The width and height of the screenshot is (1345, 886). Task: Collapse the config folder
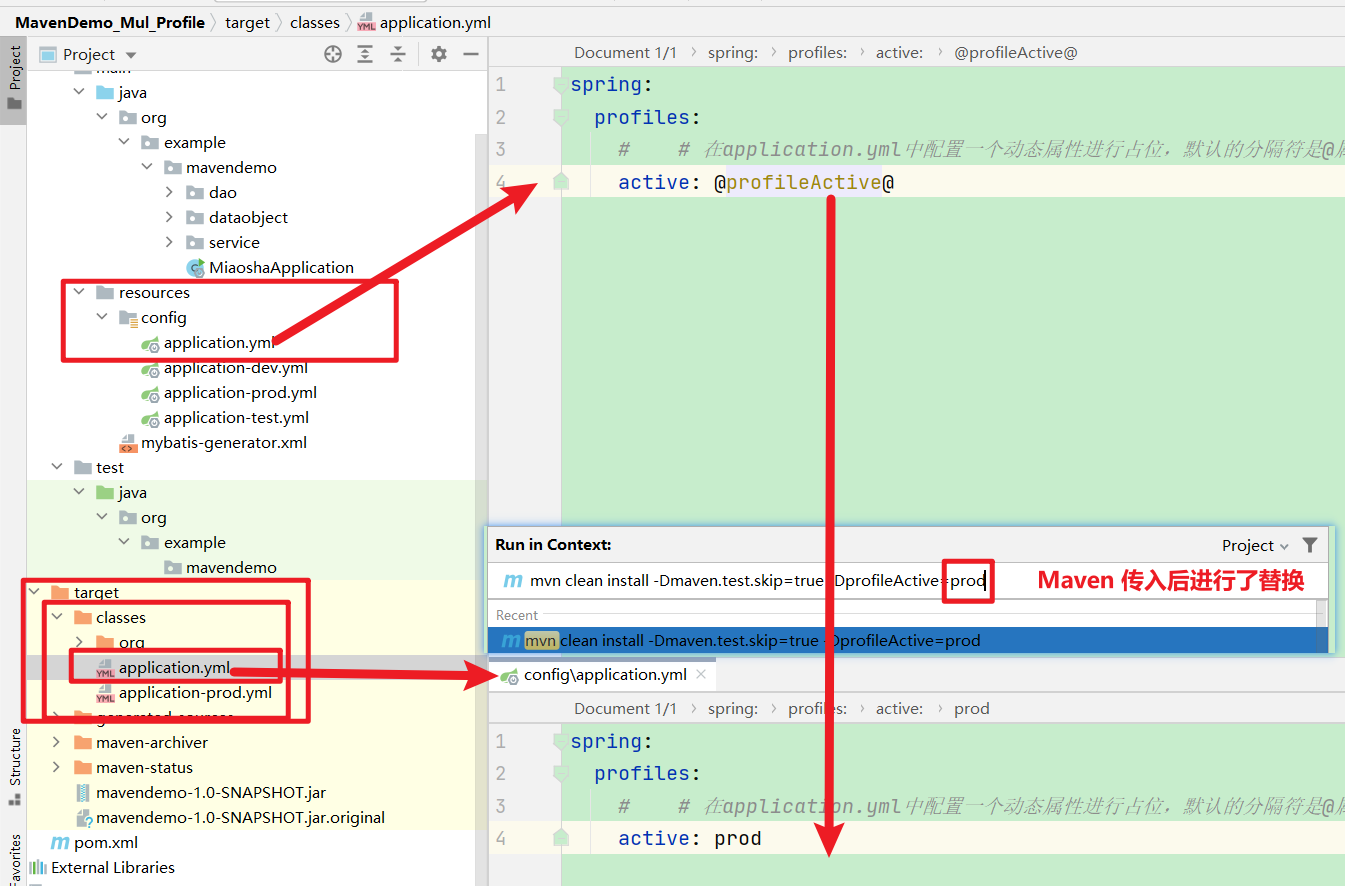click(x=103, y=317)
